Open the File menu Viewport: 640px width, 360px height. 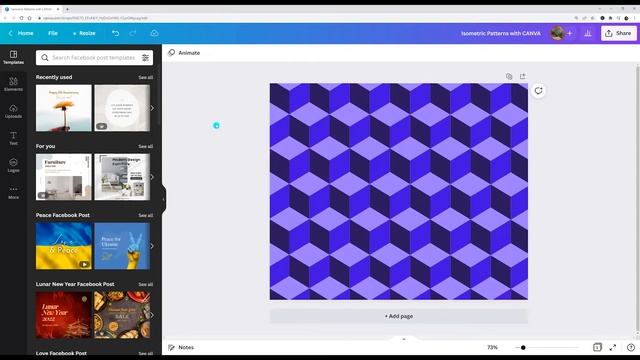click(53, 33)
